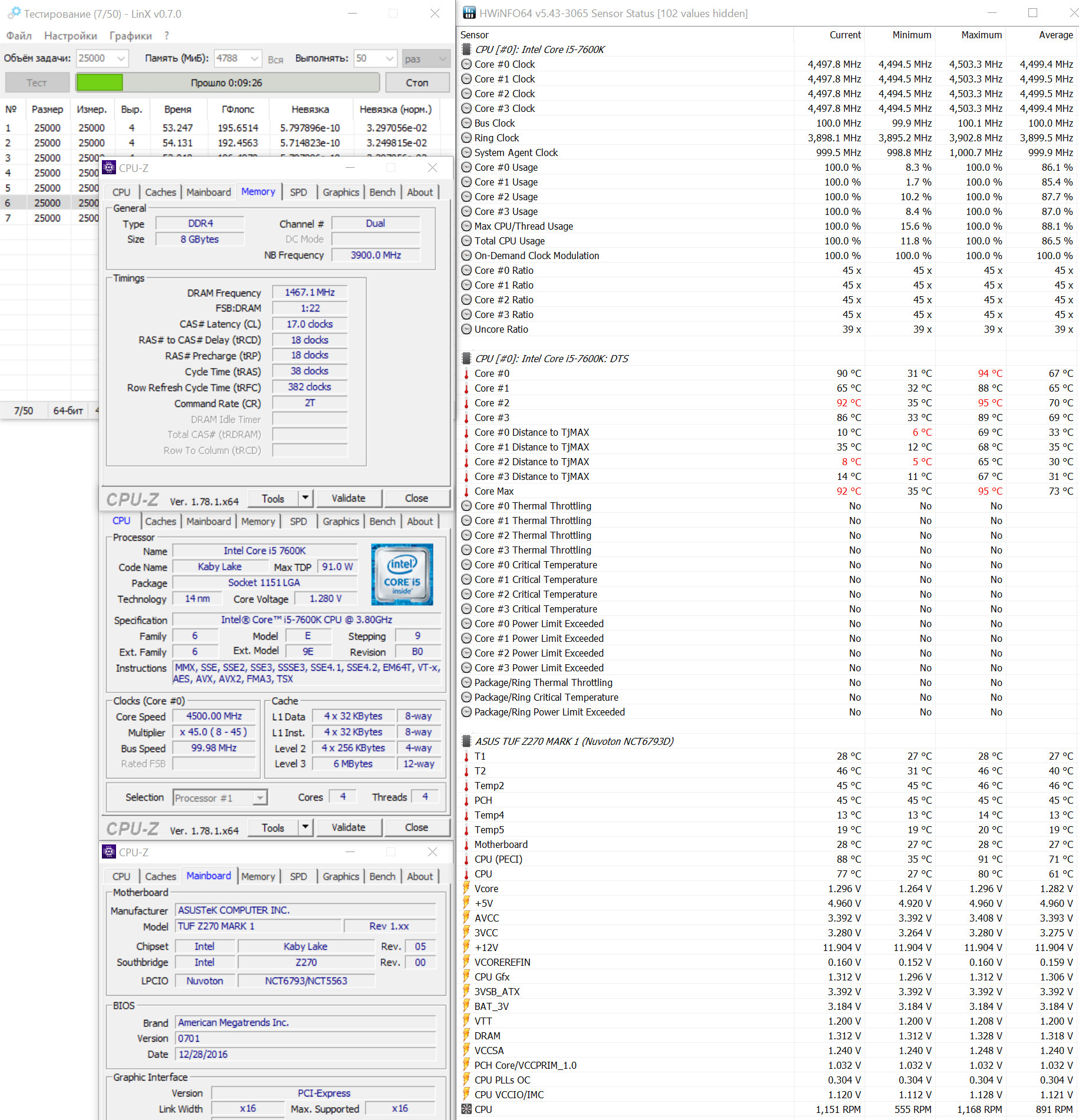Expand the memory dropdown showing 4788
This screenshot has height=1120, width=1079.
pos(254,58)
